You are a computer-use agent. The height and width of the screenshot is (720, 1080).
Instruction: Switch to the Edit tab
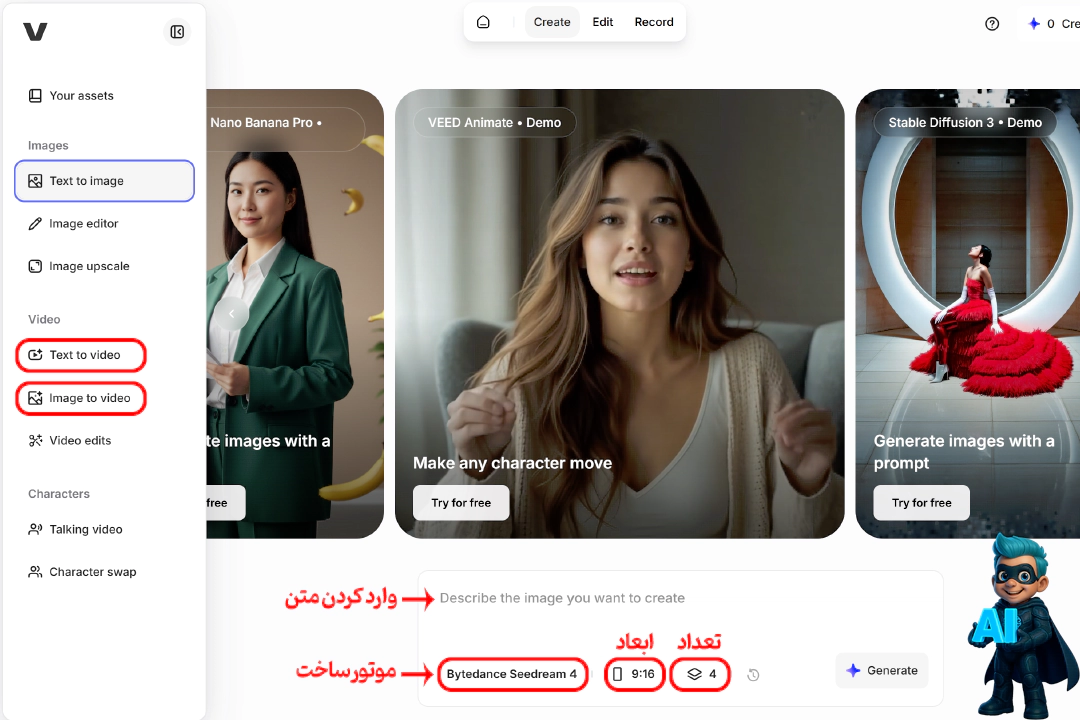click(x=603, y=22)
